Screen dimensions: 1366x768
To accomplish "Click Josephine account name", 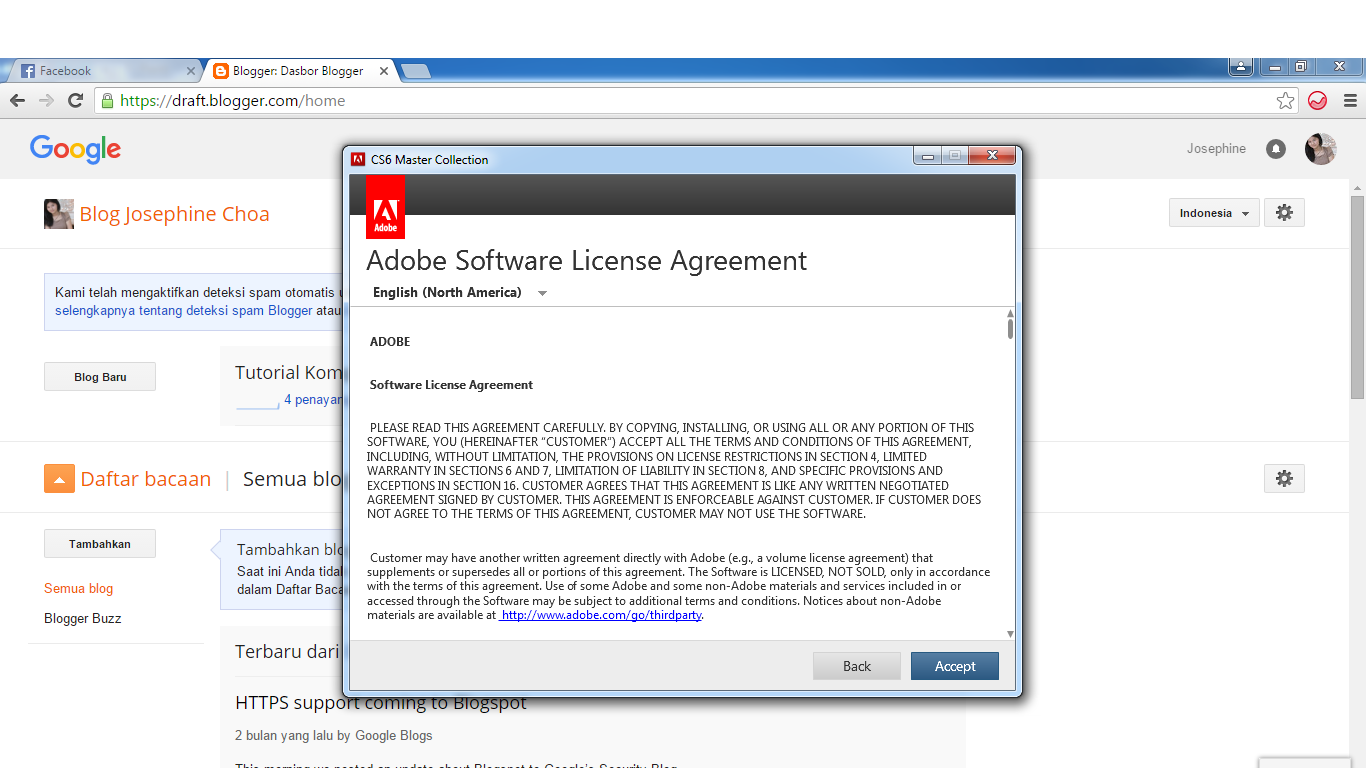I will [1216, 149].
